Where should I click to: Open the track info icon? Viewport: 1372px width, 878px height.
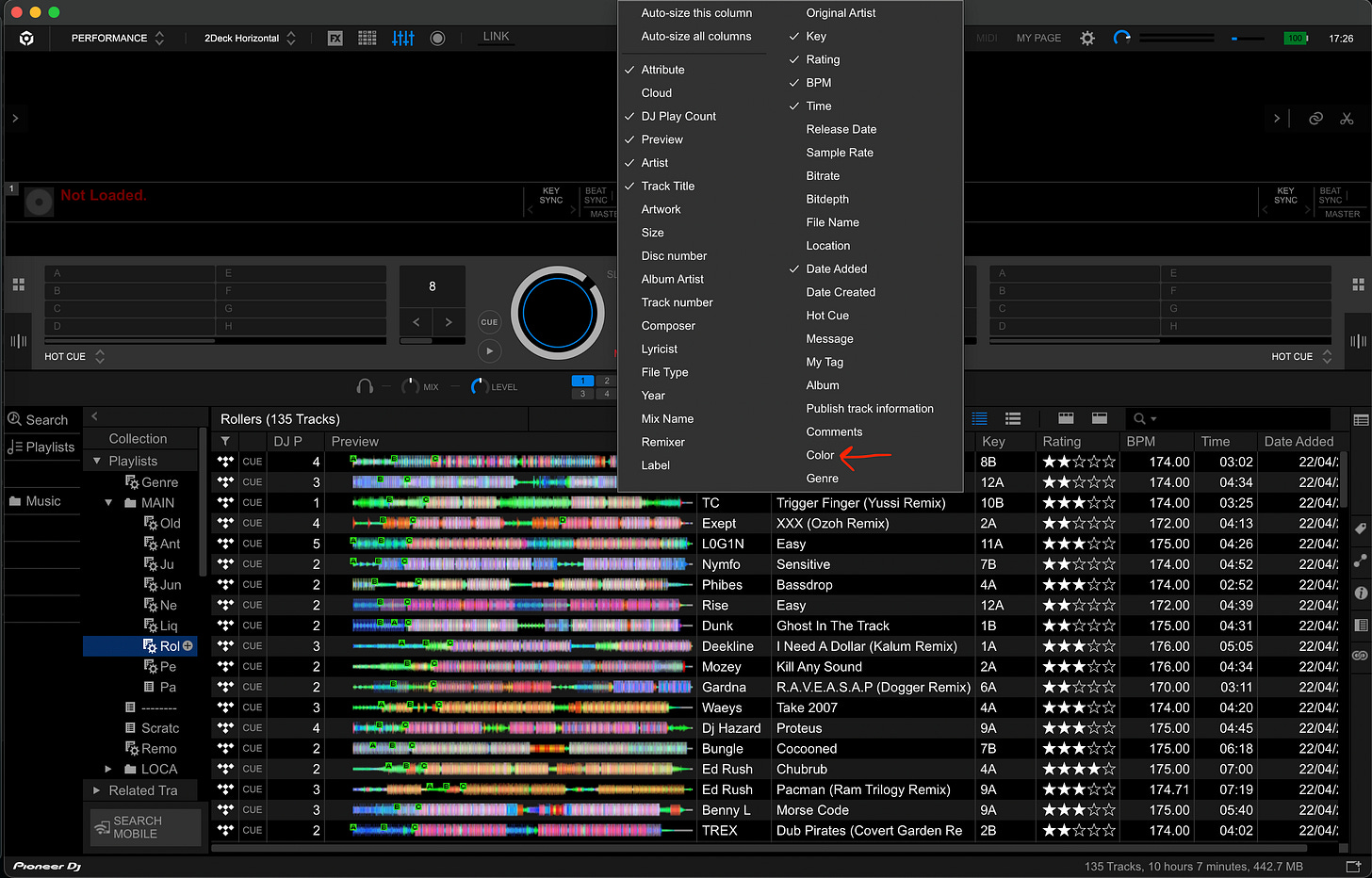1361,593
